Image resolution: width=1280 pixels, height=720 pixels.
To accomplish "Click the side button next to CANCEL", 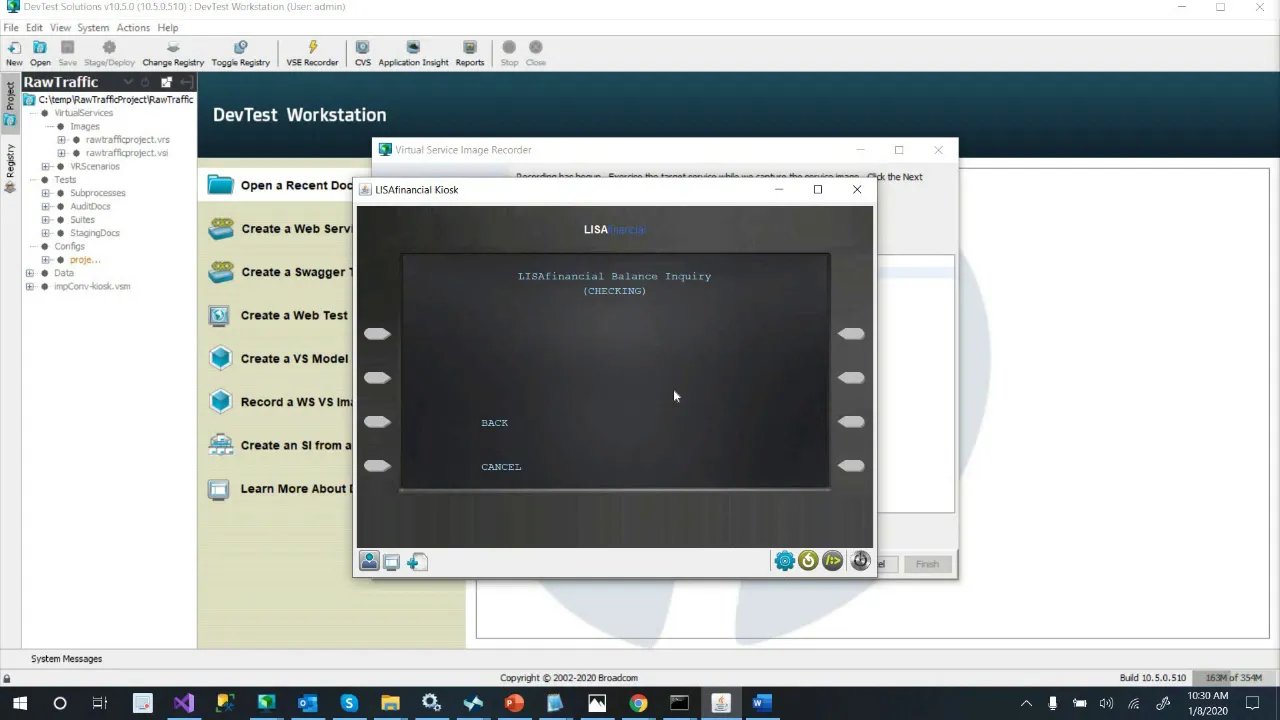I will (377, 466).
